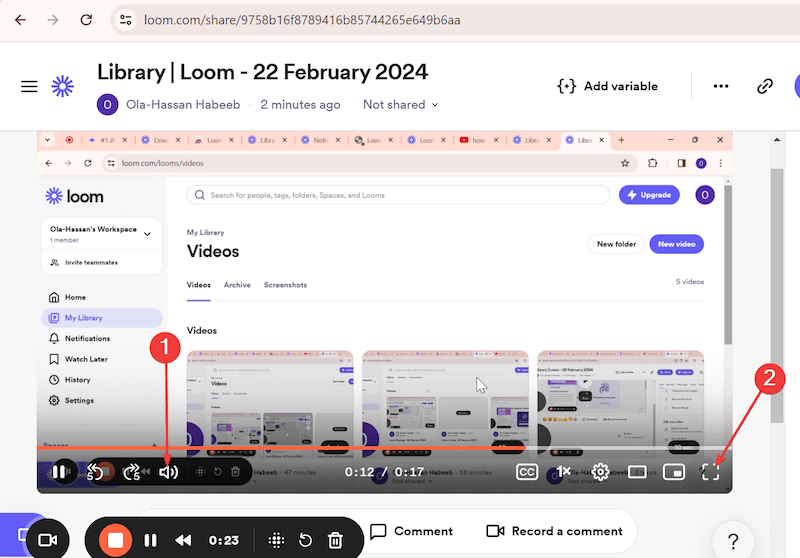This screenshot has width=800, height=558.
Task: Change playback speed from 1x
Action: point(563,471)
